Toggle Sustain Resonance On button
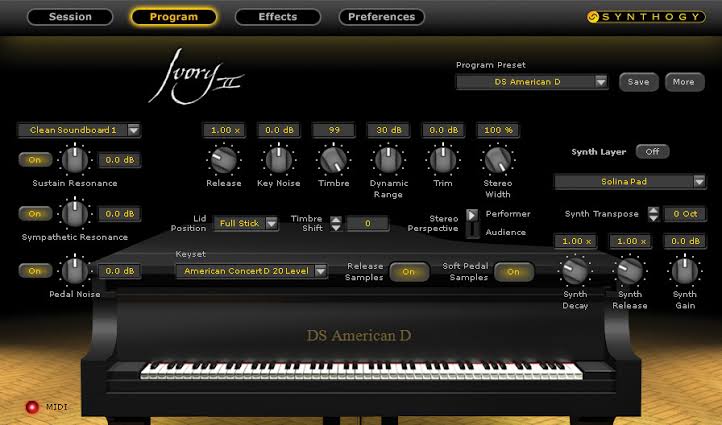Screen dimensions: 722x425 (35, 160)
